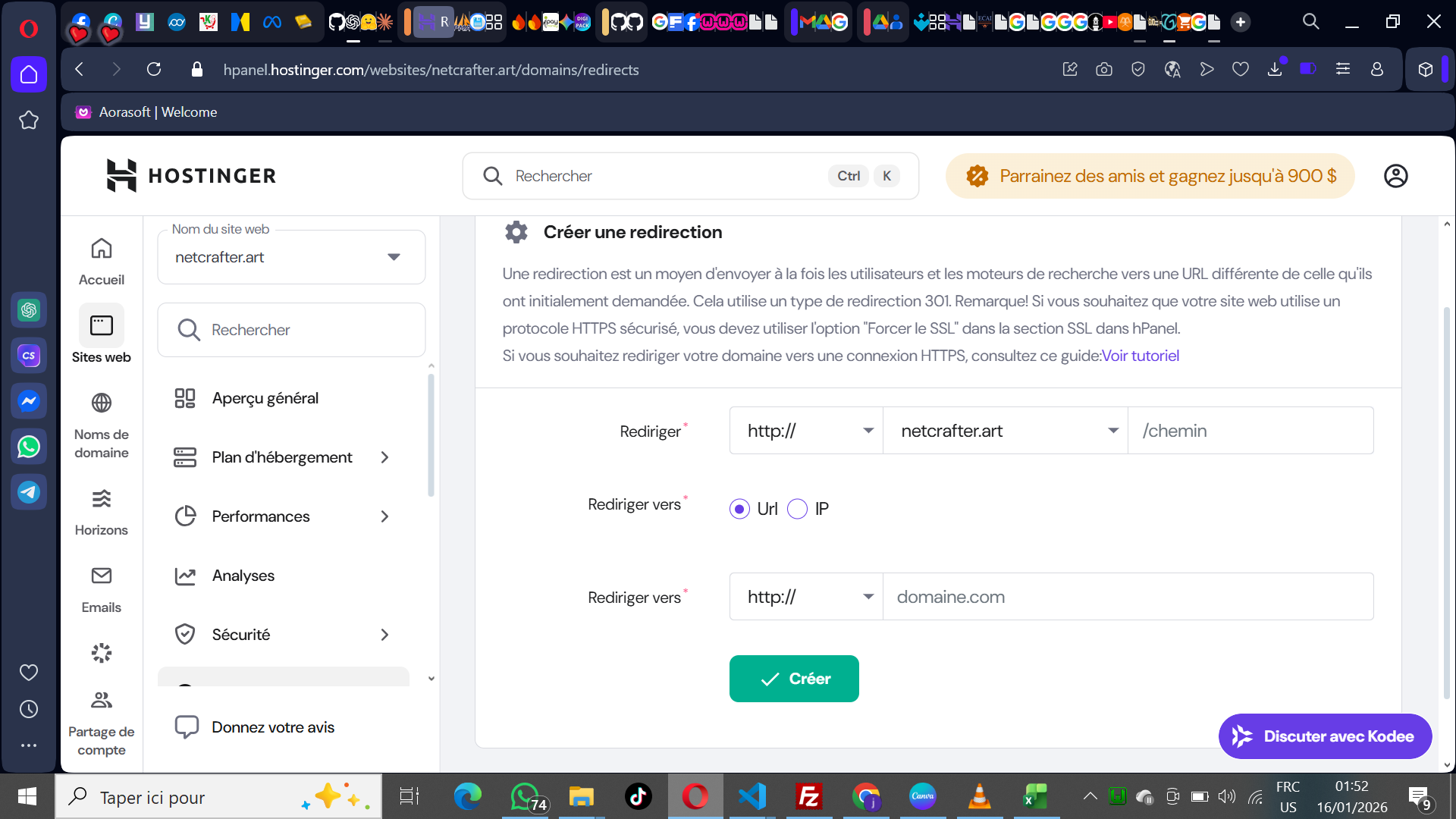Open the Sites web section
This screenshot has height=819, width=1456.
pos(102,334)
